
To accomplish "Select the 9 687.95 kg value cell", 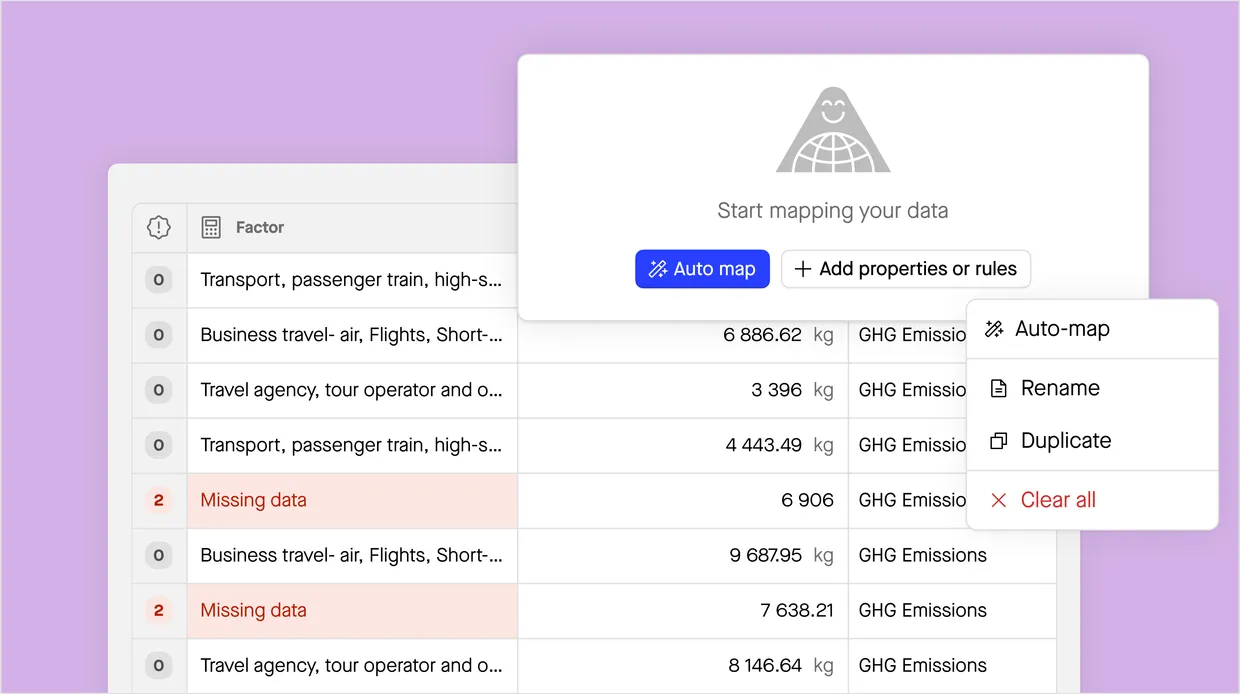I will 682,555.
